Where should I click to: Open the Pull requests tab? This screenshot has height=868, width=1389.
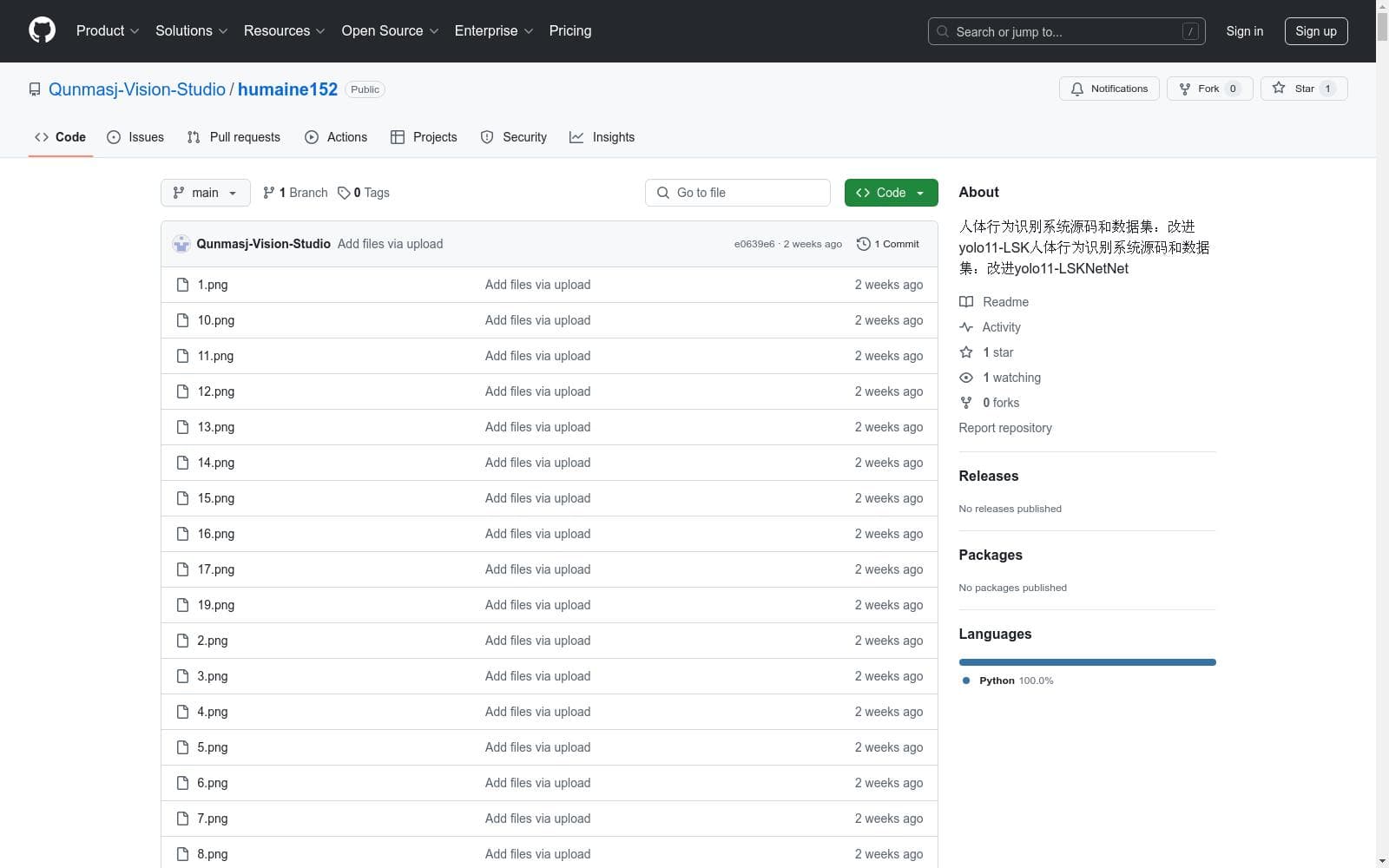pos(234,137)
